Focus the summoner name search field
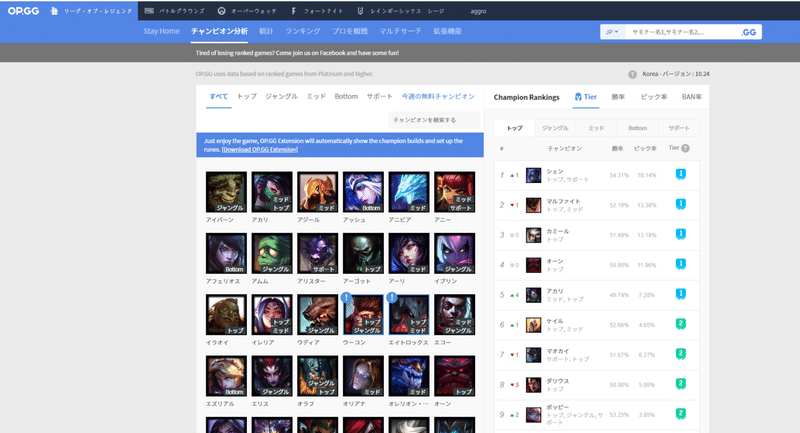800x433 pixels. [x=682, y=32]
